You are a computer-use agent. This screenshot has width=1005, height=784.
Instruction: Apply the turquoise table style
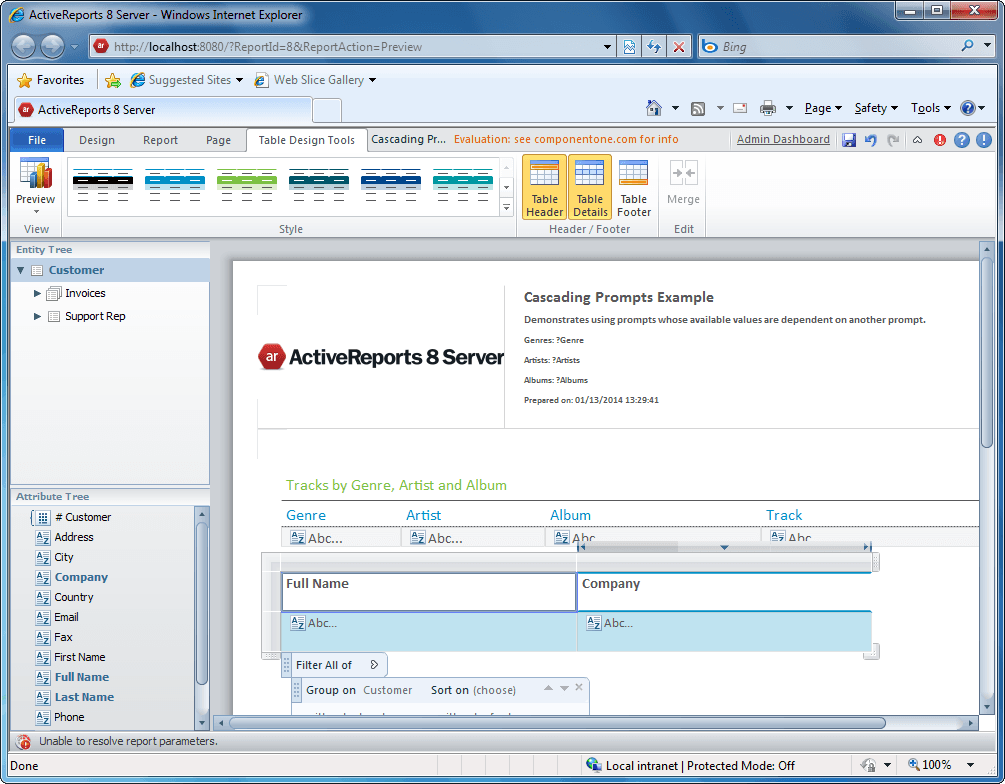click(463, 186)
